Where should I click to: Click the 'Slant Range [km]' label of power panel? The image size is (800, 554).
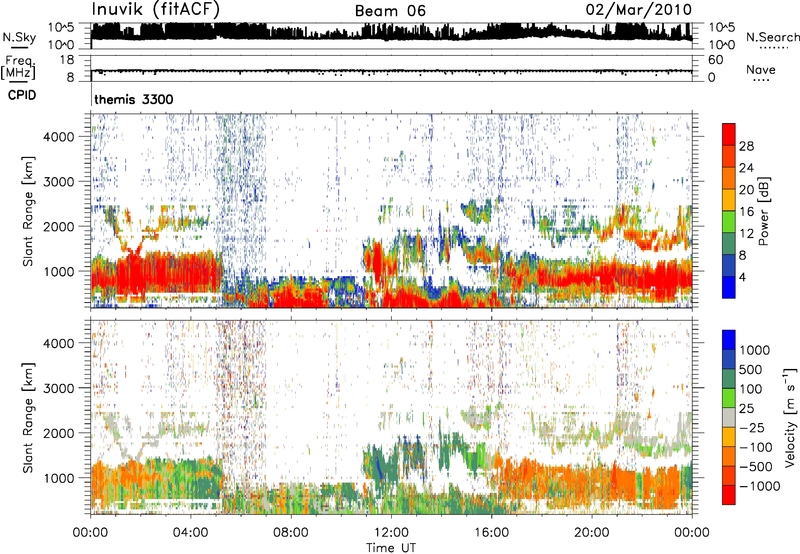click(x=28, y=211)
